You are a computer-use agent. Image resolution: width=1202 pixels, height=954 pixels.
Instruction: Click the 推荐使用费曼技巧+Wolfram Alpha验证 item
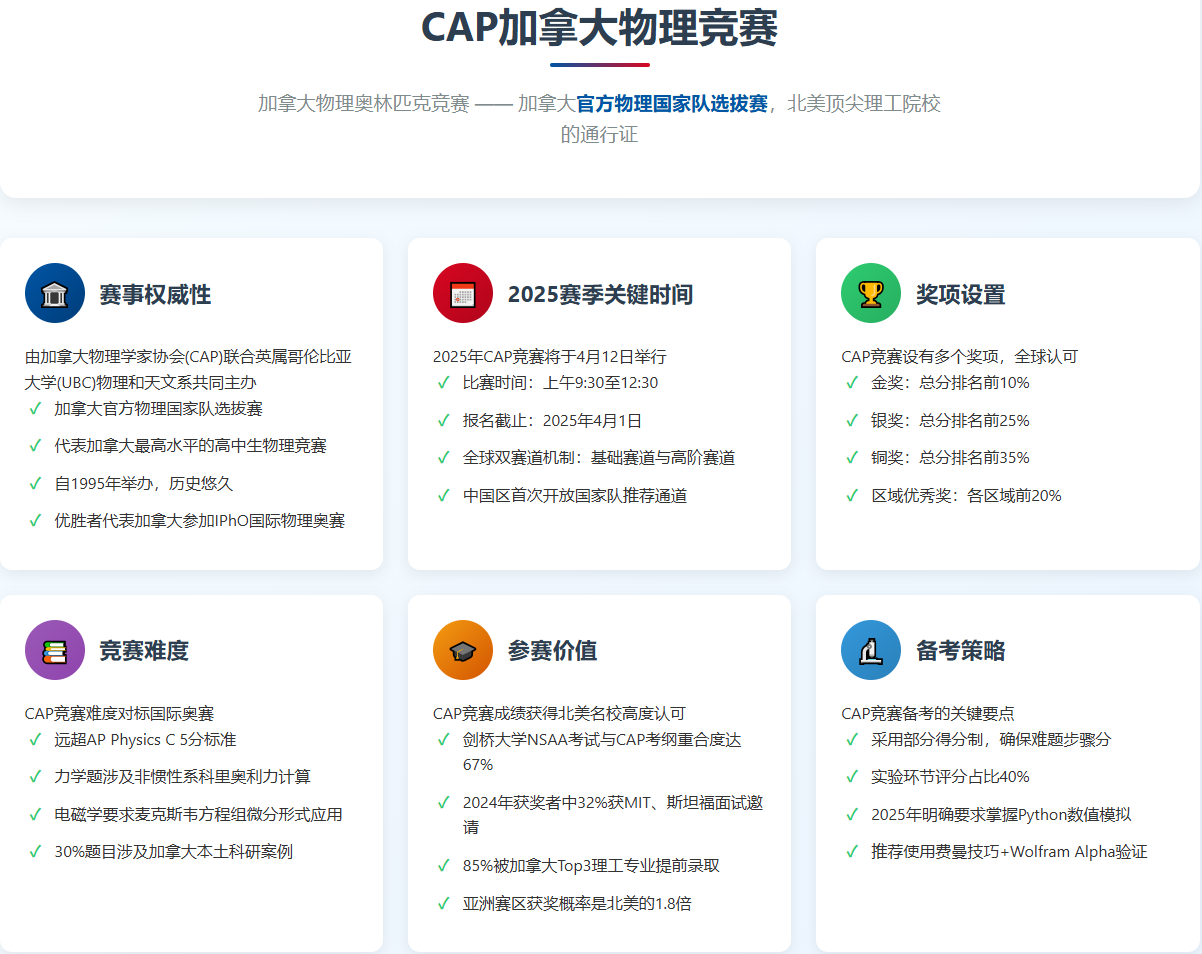pyautogui.click(x=1008, y=852)
